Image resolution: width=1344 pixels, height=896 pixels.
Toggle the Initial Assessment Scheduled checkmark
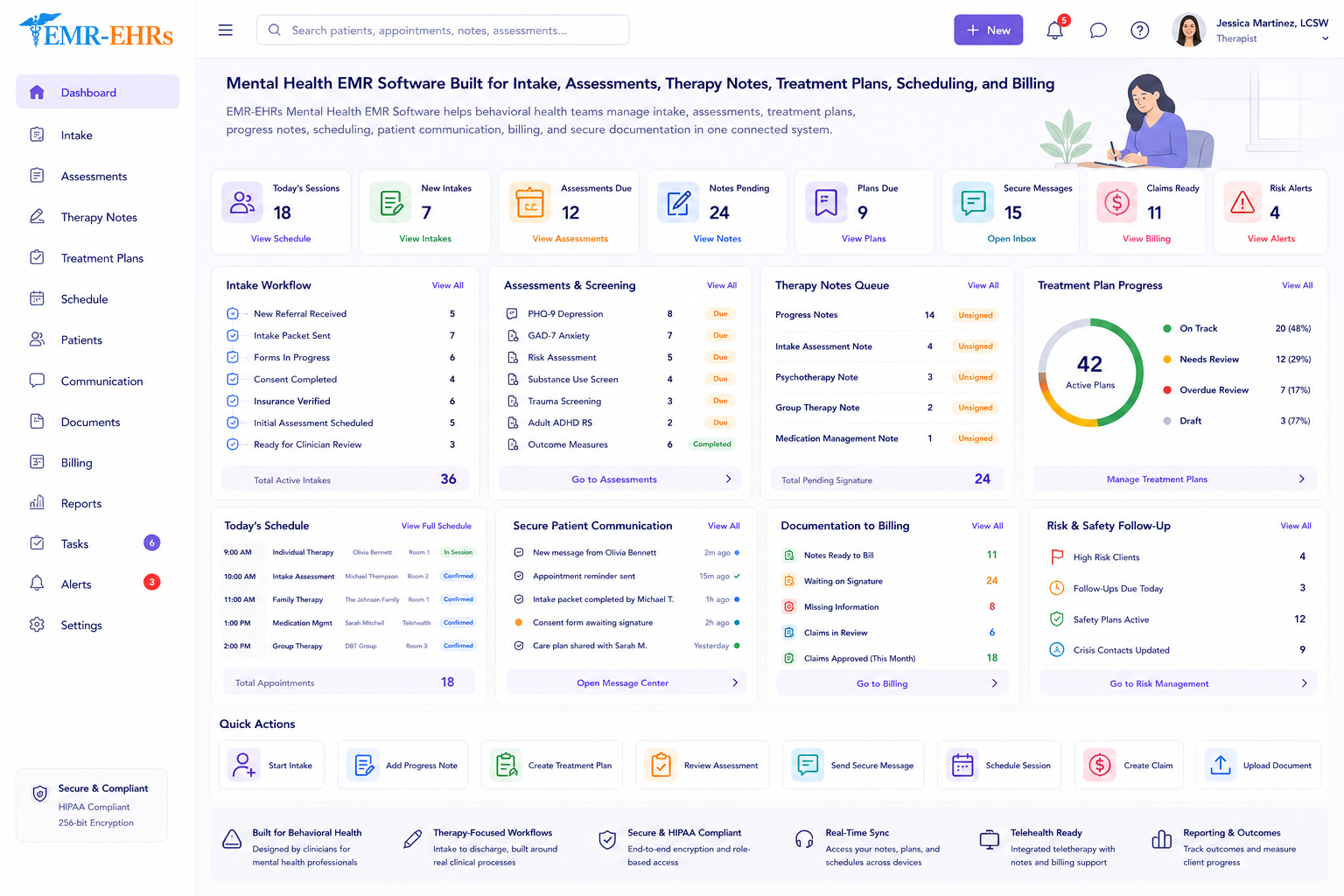pos(233,423)
